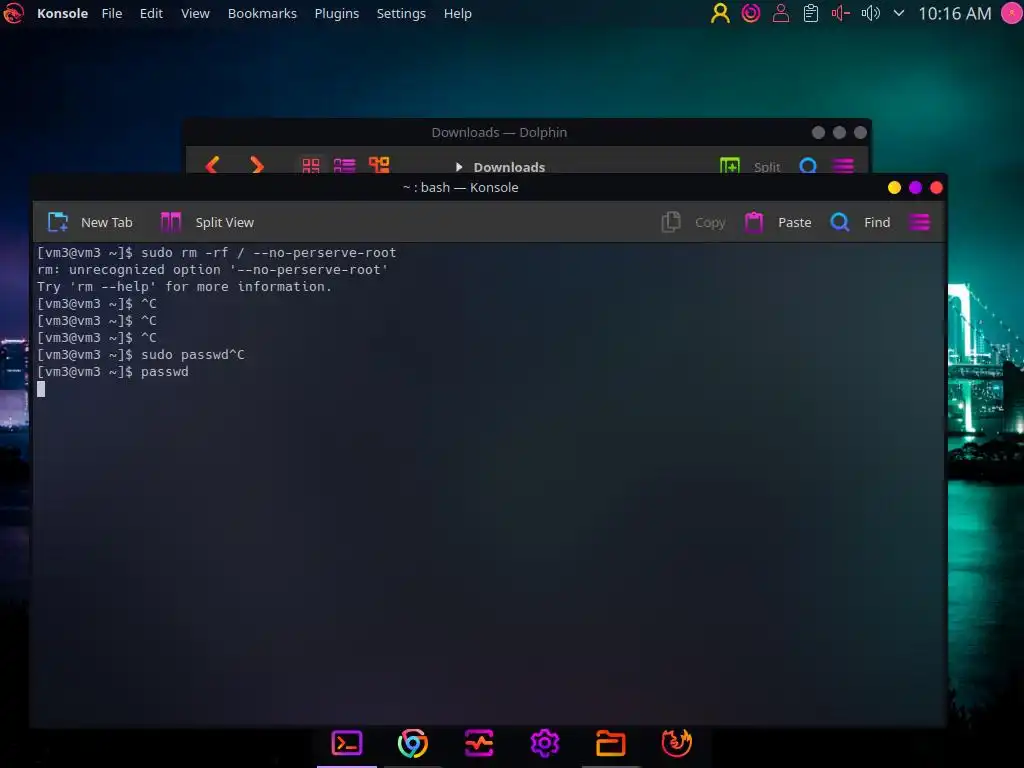Open Konsole hamburger menu
Viewport: 1024px width, 768px height.
[920, 222]
